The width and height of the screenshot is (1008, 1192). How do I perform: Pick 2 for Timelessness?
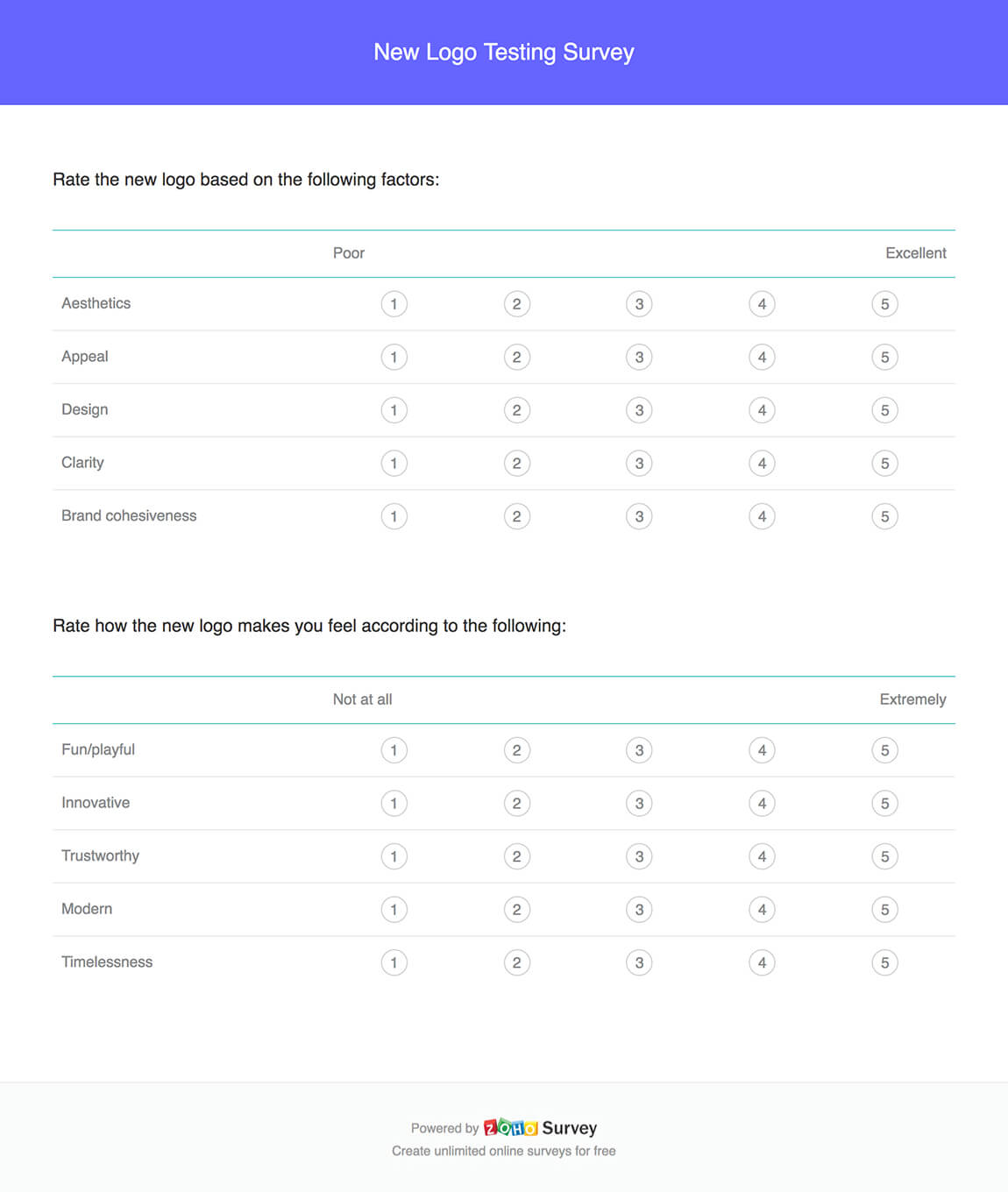(516, 962)
